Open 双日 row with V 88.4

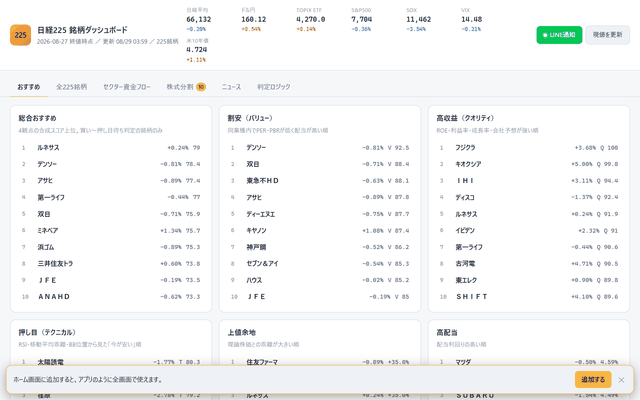click(320, 164)
